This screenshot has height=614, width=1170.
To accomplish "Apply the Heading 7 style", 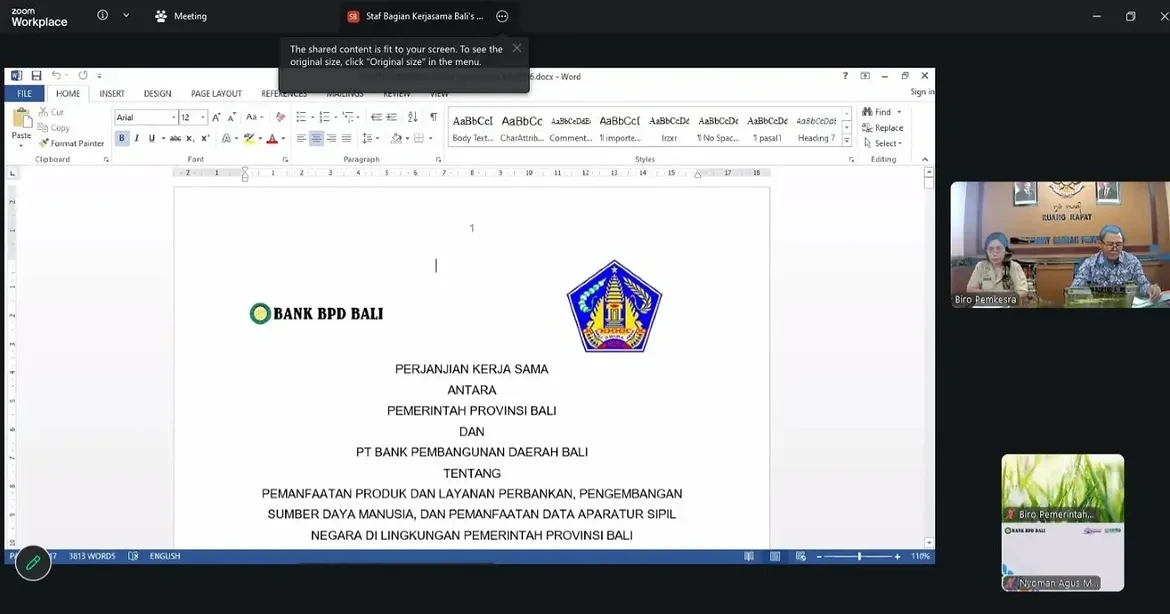I will [816, 128].
